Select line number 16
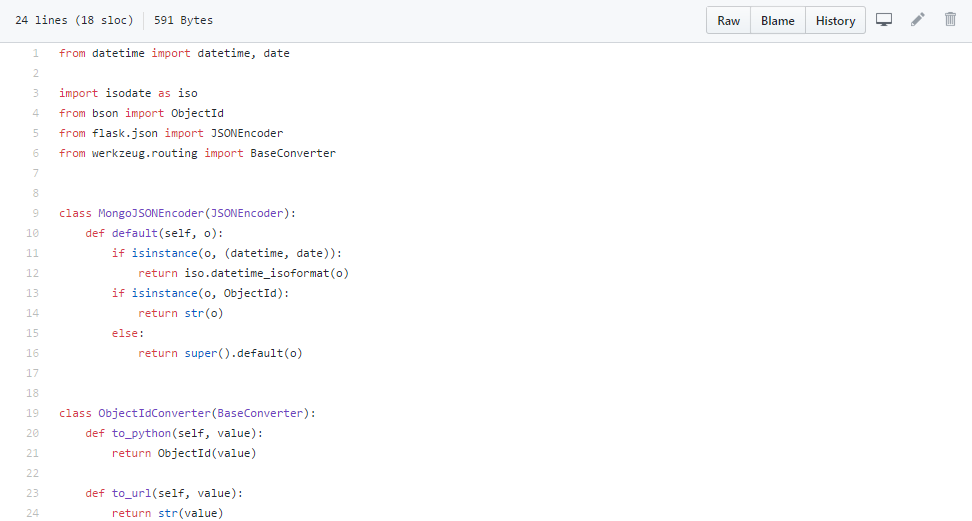 tap(32, 353)
